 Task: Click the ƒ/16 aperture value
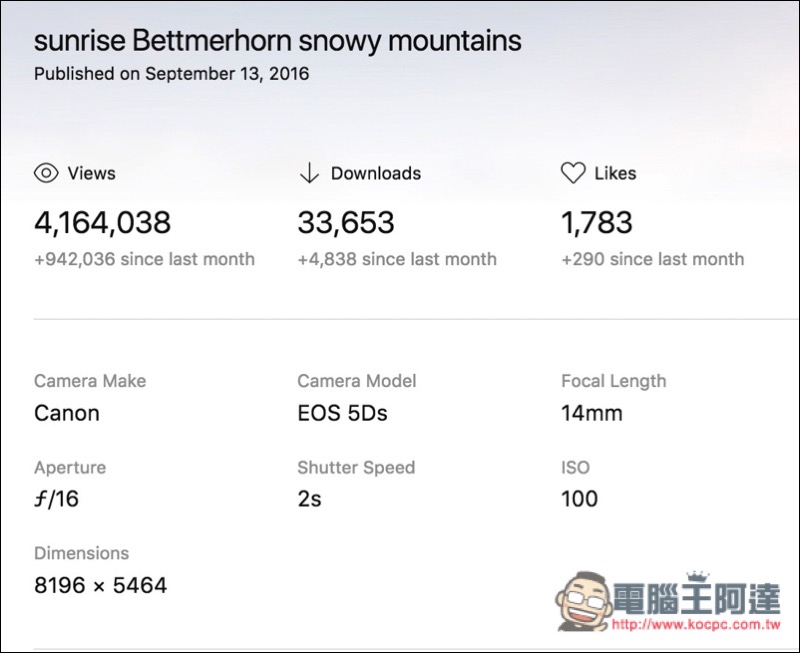click(57, 499)
